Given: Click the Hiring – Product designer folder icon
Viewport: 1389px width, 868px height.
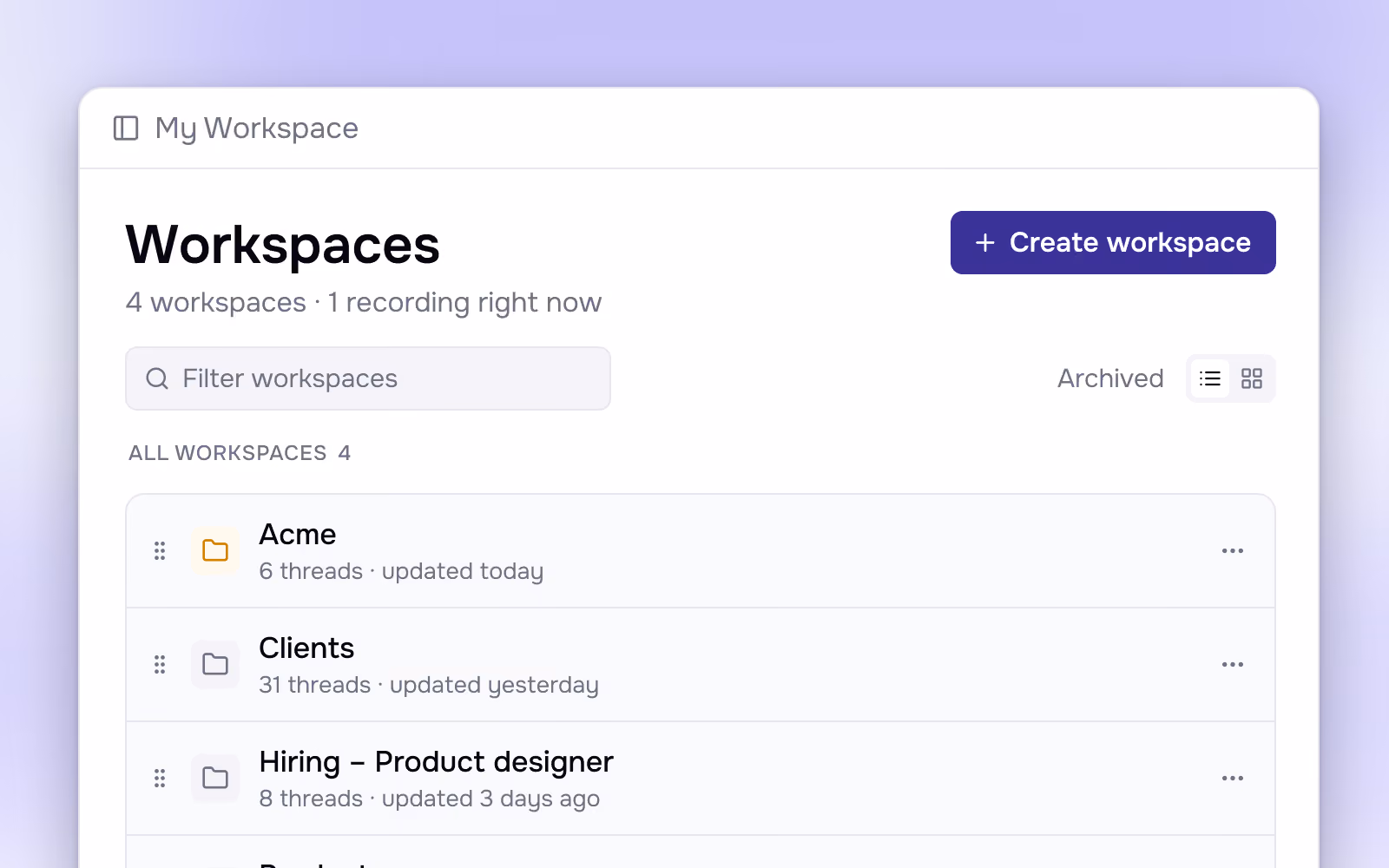Looking at the screenshot, I should coord(215,778).
